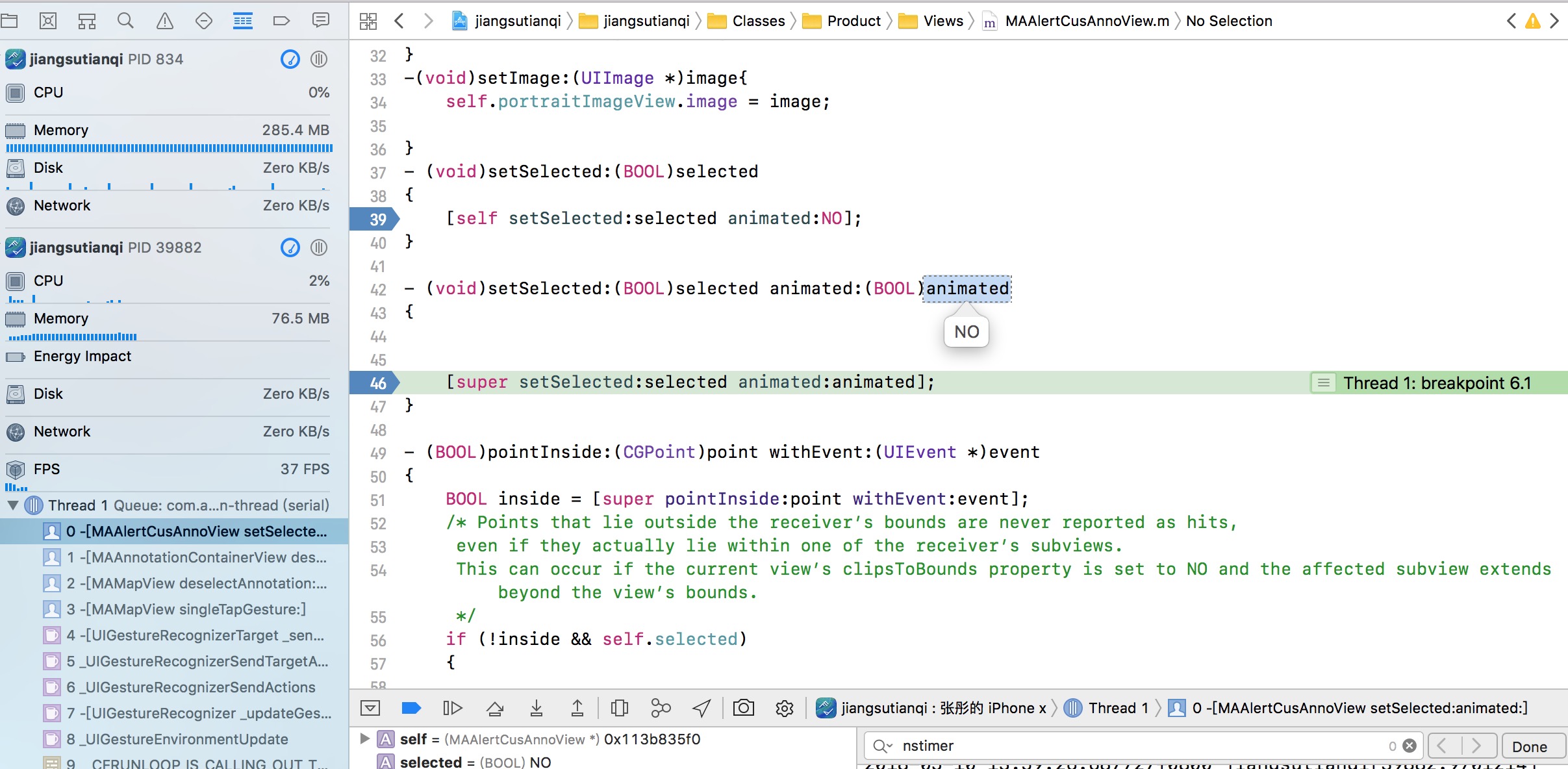This screenshot has height=769, width=1568.
Task: Step over the current line
Action: pos(495,708)
